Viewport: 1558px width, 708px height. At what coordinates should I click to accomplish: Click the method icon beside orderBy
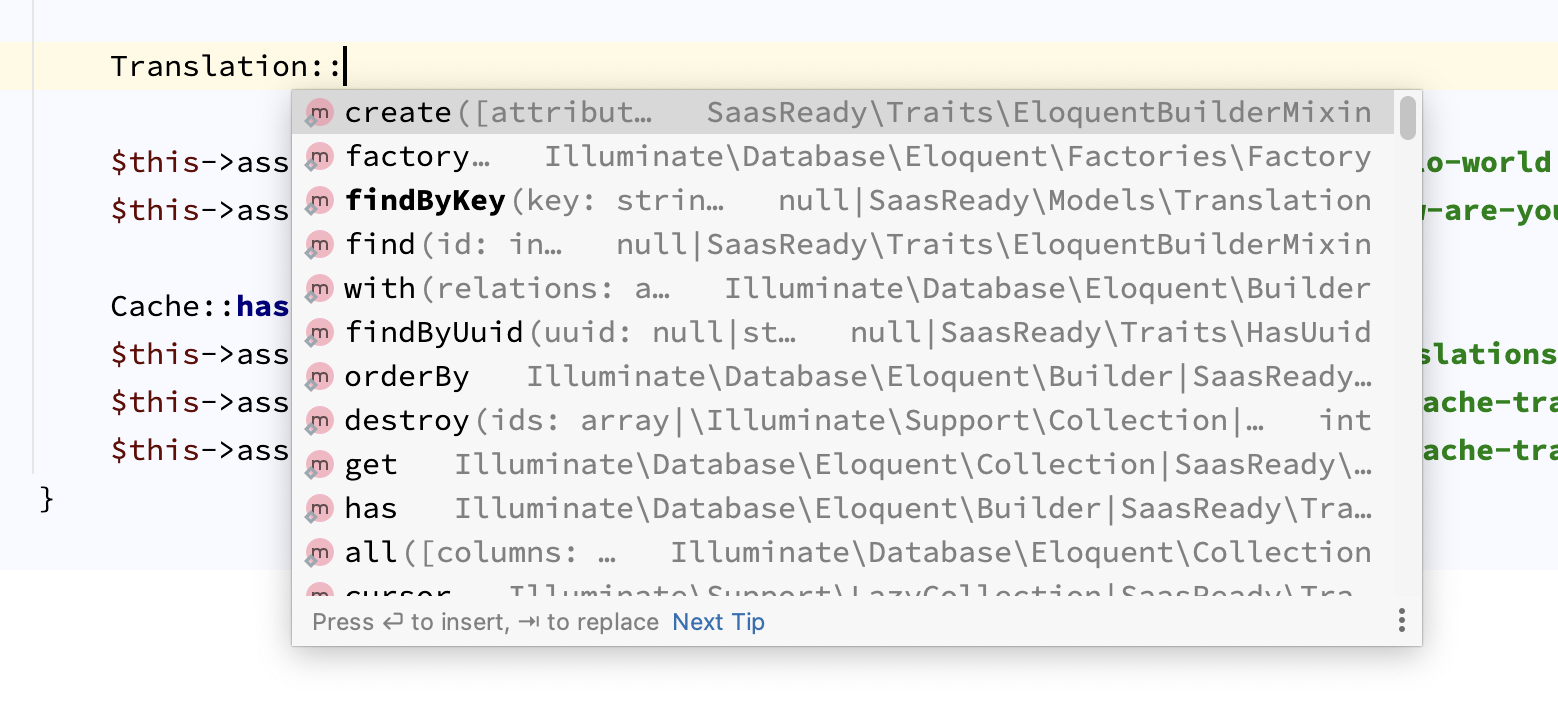point(319,377)
